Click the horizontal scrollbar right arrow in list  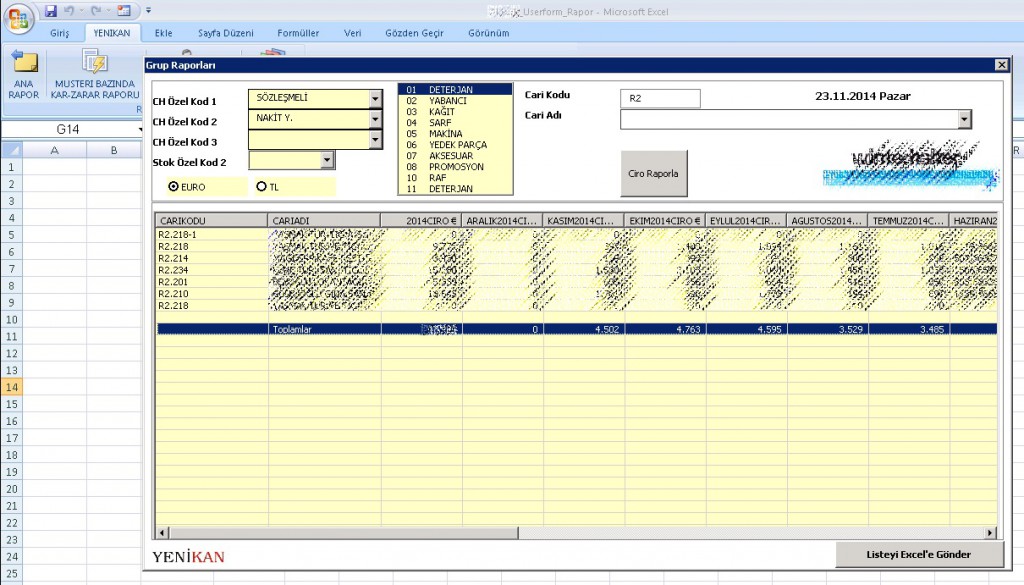991,533
